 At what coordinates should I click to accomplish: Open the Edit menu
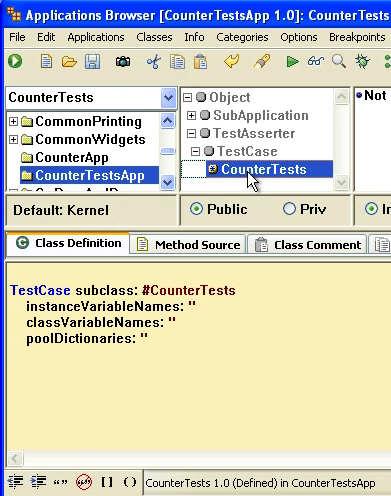[x=46, y=37]
